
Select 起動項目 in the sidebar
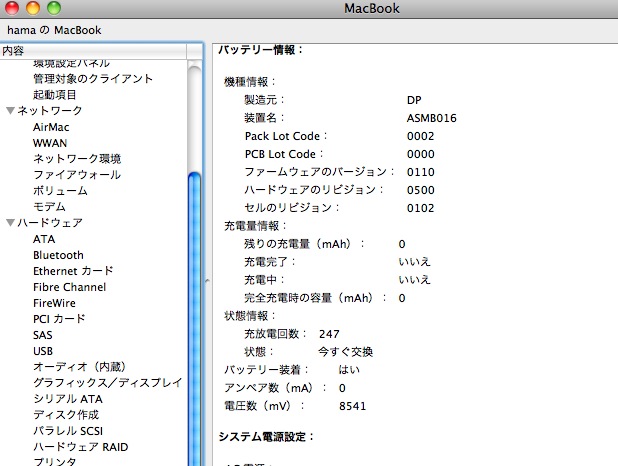[54, 95]
